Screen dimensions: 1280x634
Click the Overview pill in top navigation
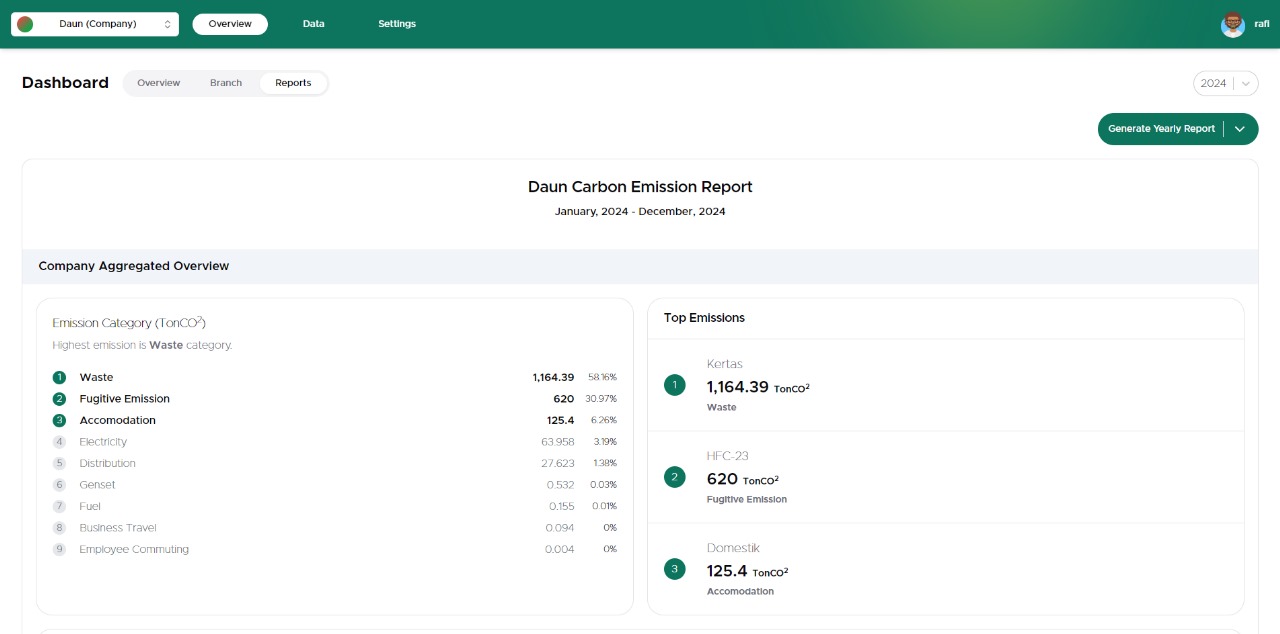[230, 24]
